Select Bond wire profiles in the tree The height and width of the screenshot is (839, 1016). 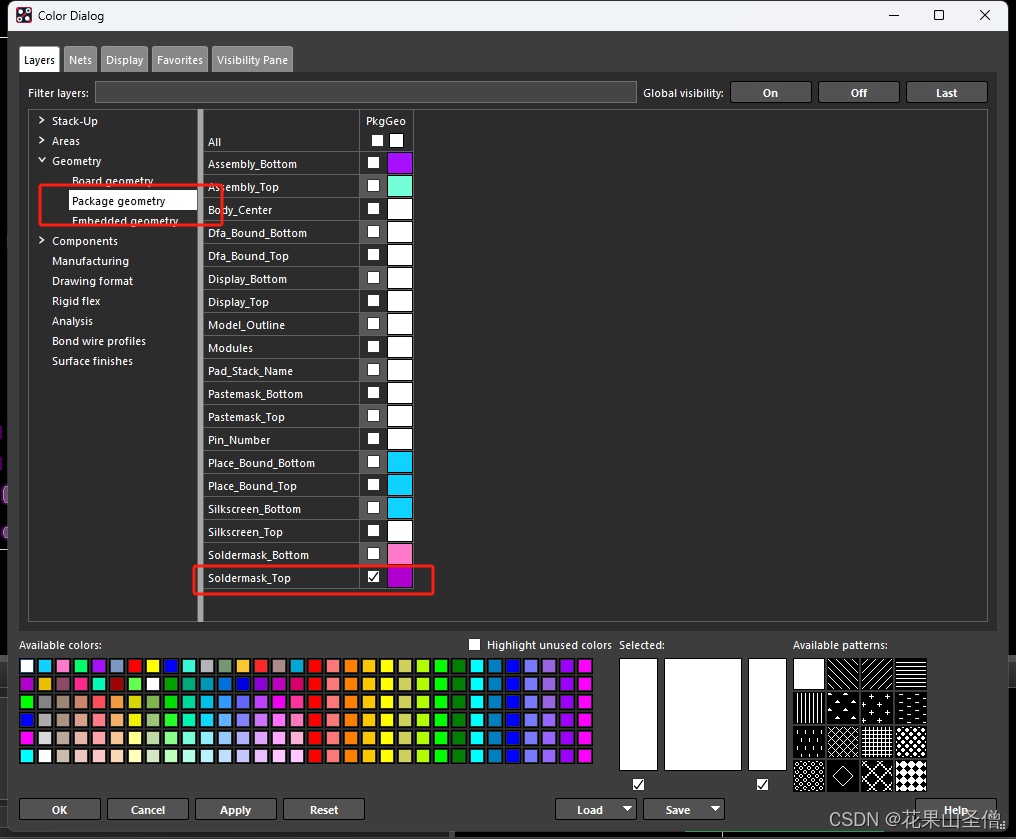98,341
